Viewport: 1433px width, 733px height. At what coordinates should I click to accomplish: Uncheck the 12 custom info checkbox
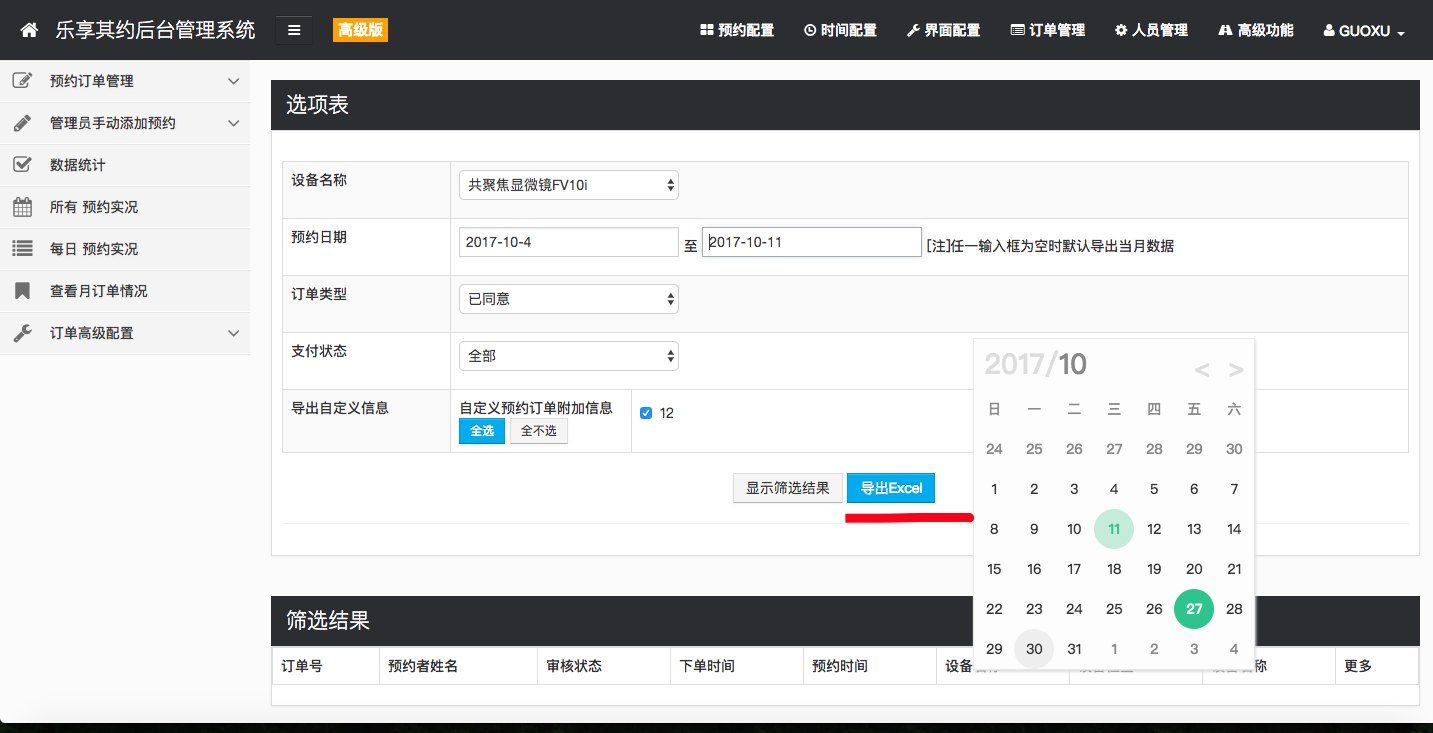pyautogui.click(x=646, y=412)
